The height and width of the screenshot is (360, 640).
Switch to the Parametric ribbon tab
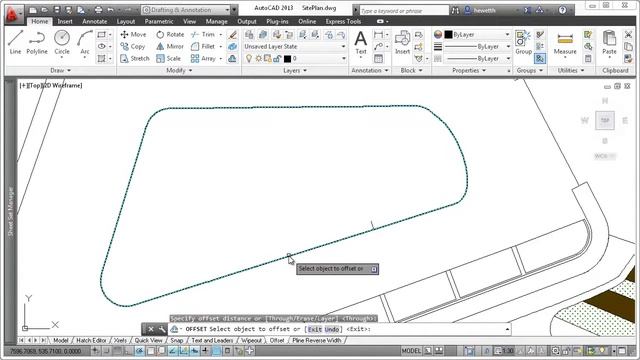159,21
